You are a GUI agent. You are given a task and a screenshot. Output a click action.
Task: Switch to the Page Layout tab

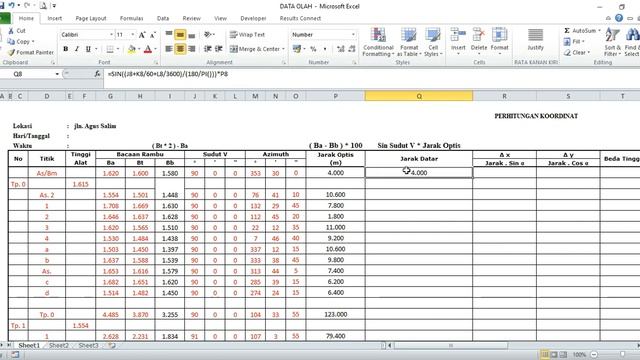[91, 18]
